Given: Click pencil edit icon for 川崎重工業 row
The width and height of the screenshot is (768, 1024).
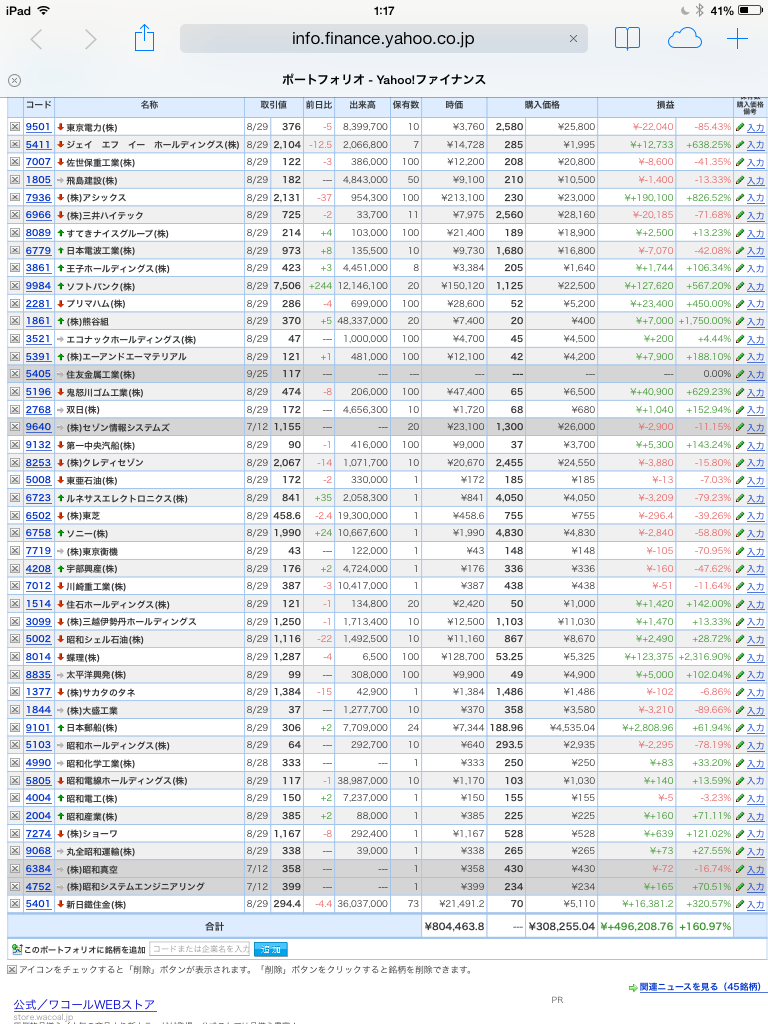Looking at the screenshot, I should pyautogui.click(x=740, y=586).
